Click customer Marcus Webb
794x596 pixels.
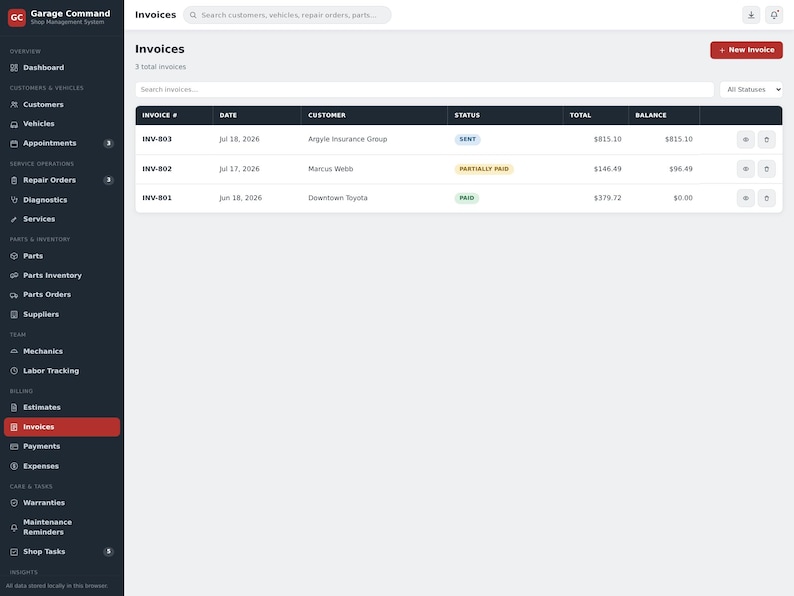(331, 169)
